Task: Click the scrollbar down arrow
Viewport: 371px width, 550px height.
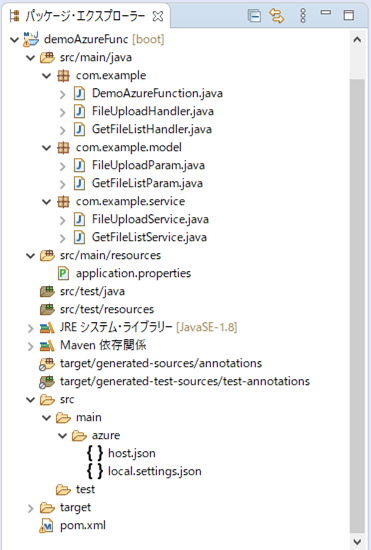Action: (x=357, y=542)
